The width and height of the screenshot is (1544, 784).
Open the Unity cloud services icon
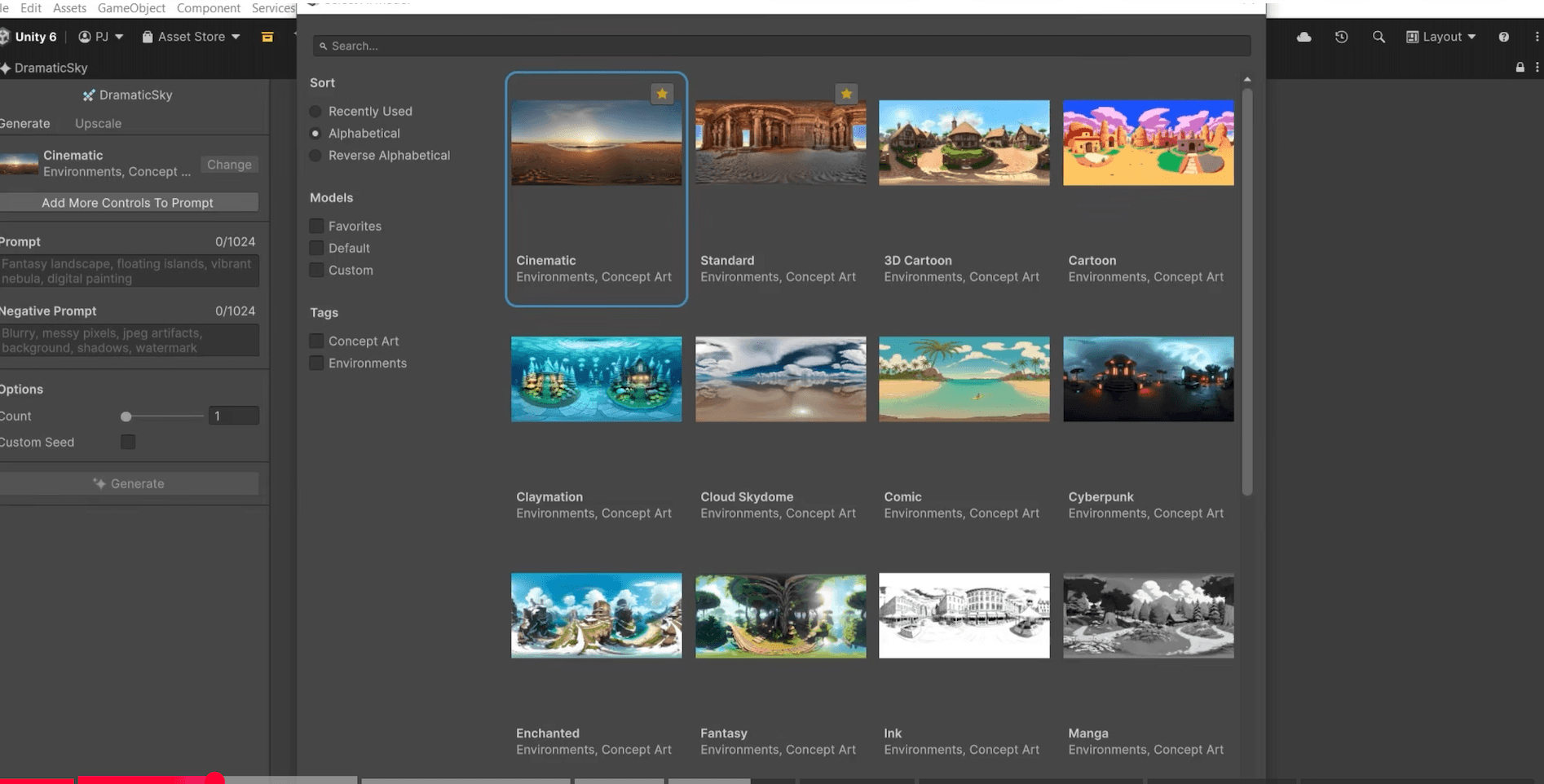pos(1304,37)
